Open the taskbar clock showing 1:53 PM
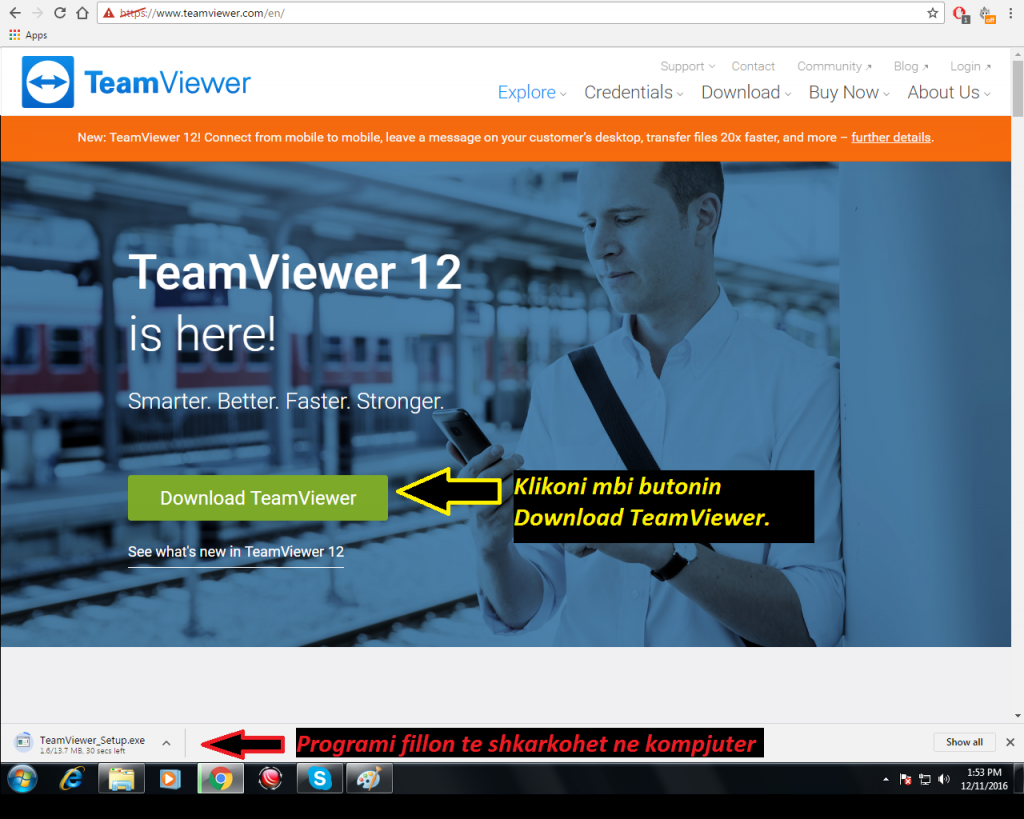This screenshot has width=1024, height=819. pyautogui.click(x=984, y=779)
